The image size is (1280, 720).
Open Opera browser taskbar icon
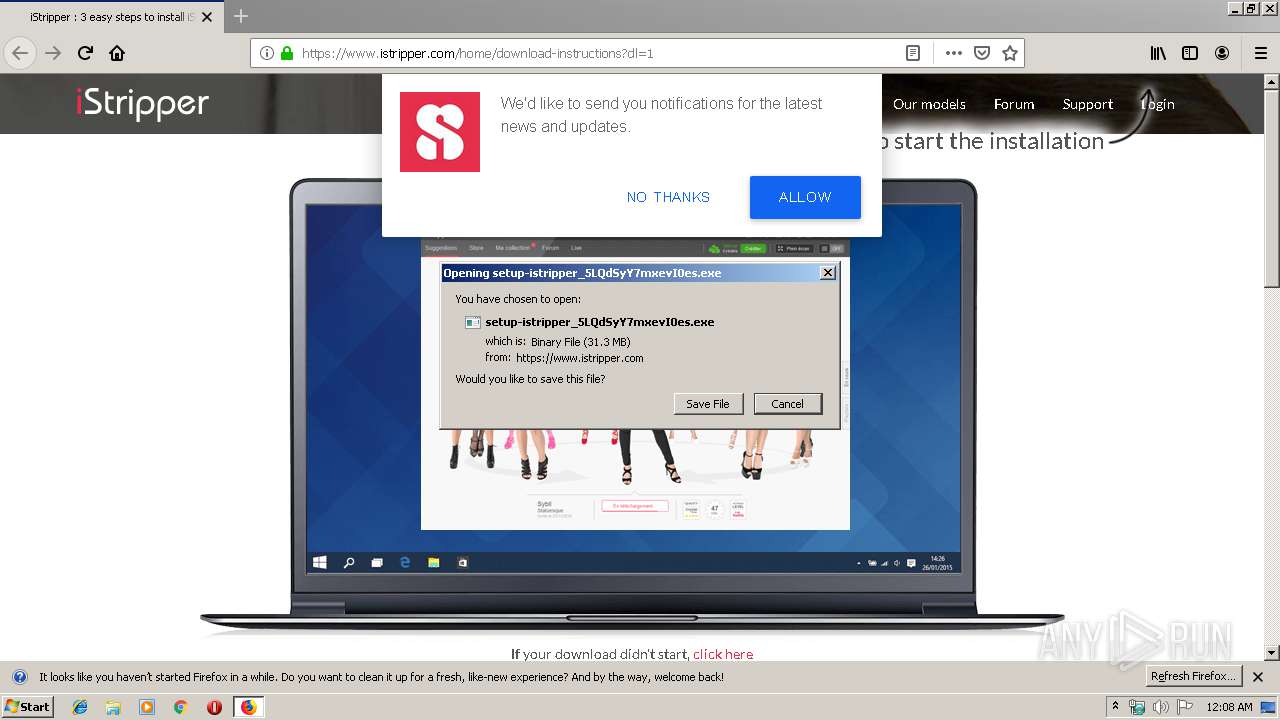tap(214, 707)
